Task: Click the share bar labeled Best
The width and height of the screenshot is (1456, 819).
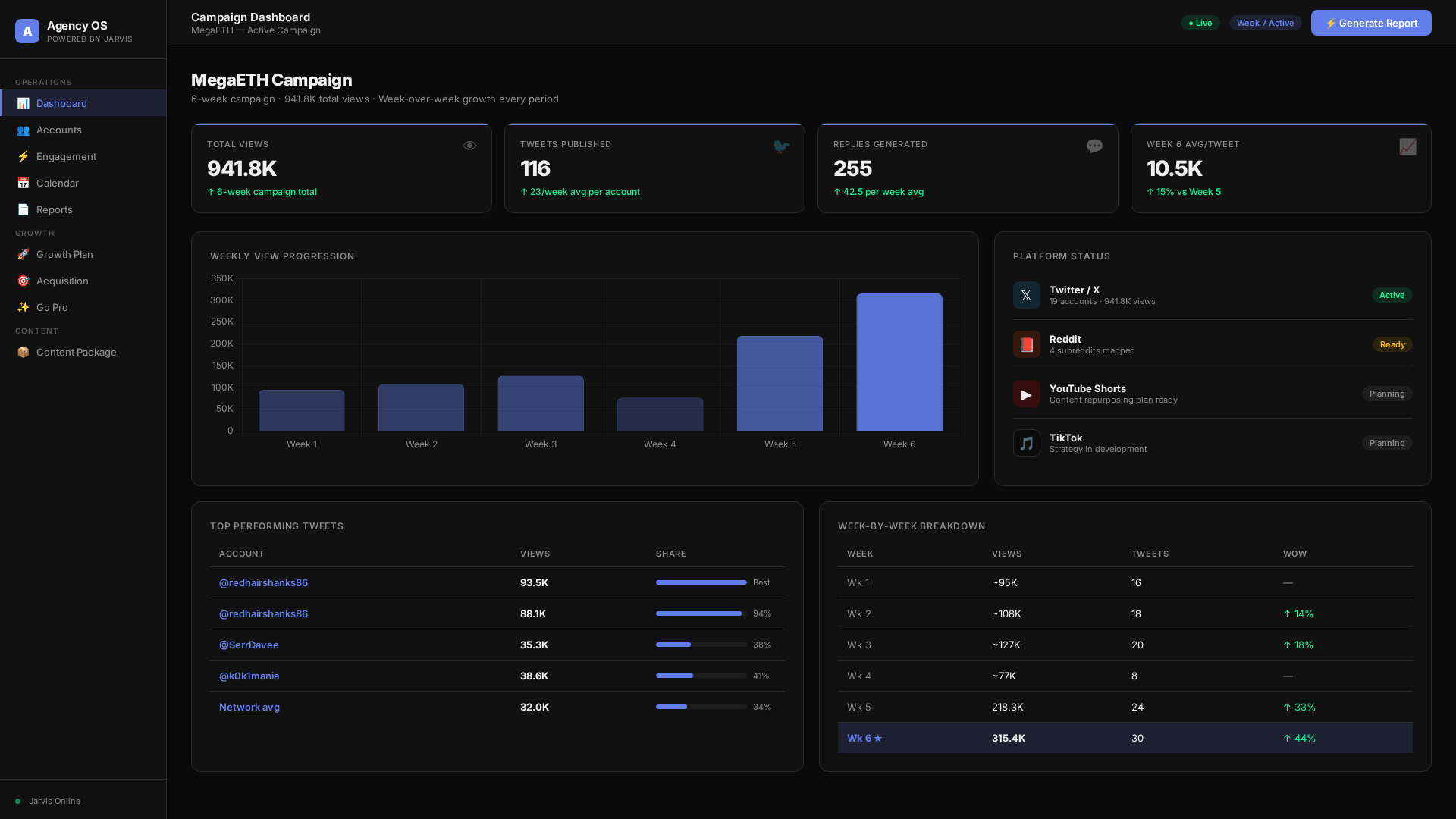Action: tap(701, 582)
